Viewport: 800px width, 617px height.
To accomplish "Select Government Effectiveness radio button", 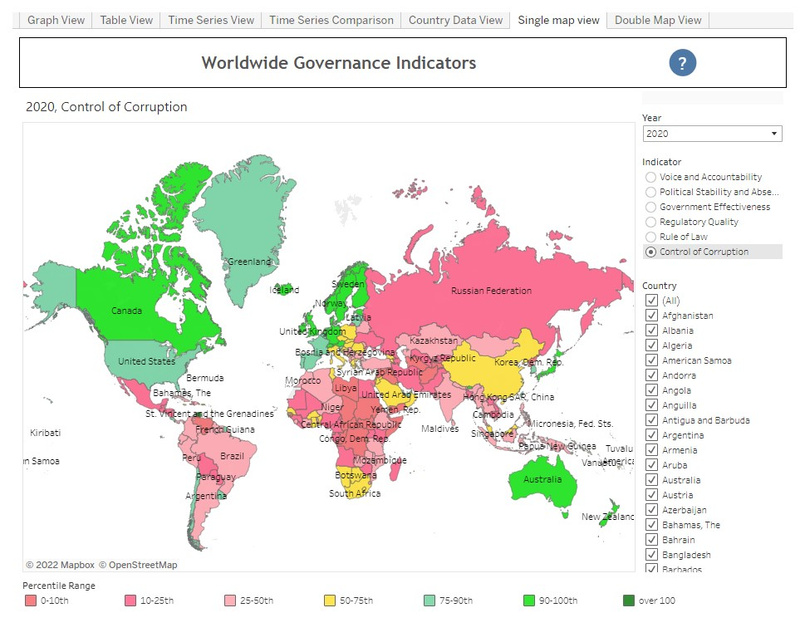I will pos(651,207).
